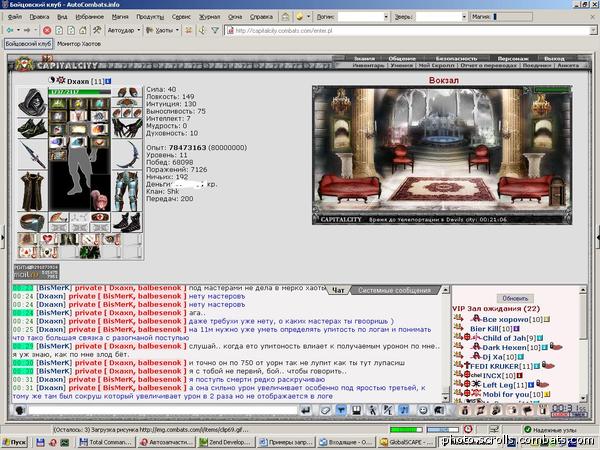600x450 pixels.
Task: Click the Выход game menu button
Action: coord(554,59)
